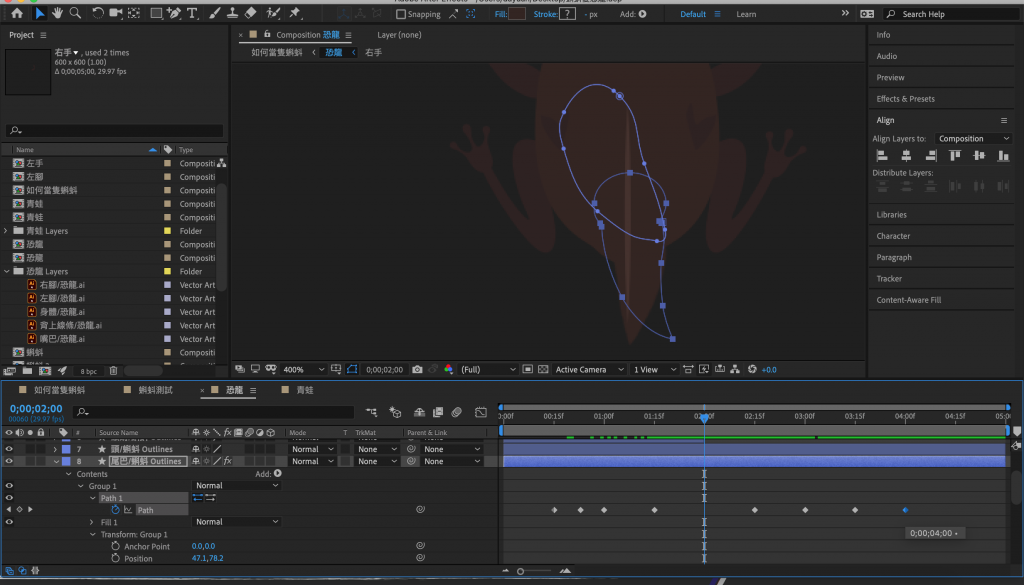Delete selected project item with trash icon
1024x585 pixels.
point(113,371)
